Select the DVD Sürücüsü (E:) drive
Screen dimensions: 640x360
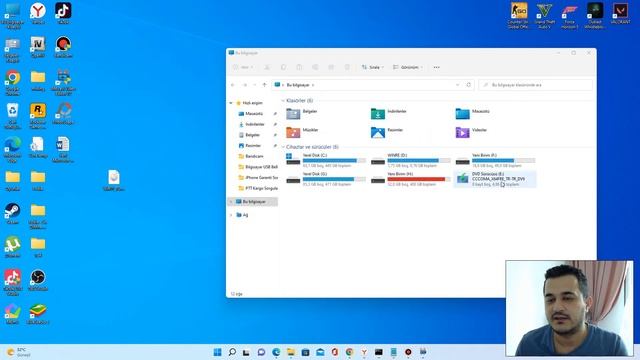(x=495, y=179)
